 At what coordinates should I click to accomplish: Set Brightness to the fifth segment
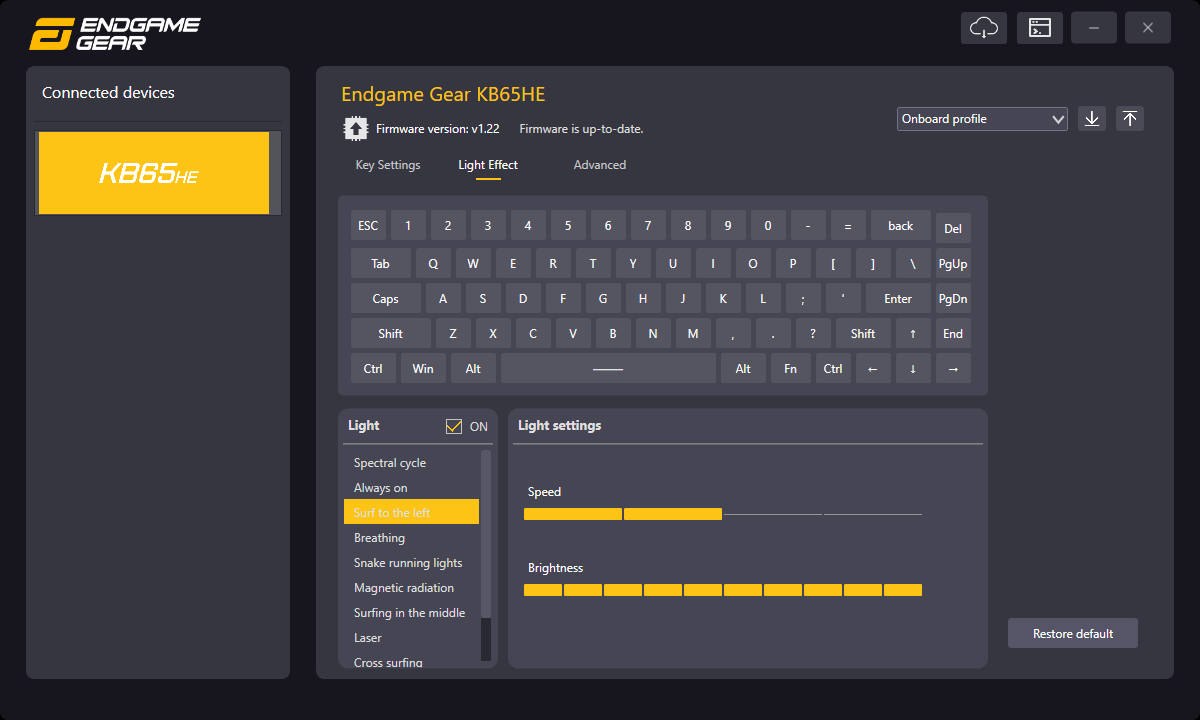pos(703,590)
